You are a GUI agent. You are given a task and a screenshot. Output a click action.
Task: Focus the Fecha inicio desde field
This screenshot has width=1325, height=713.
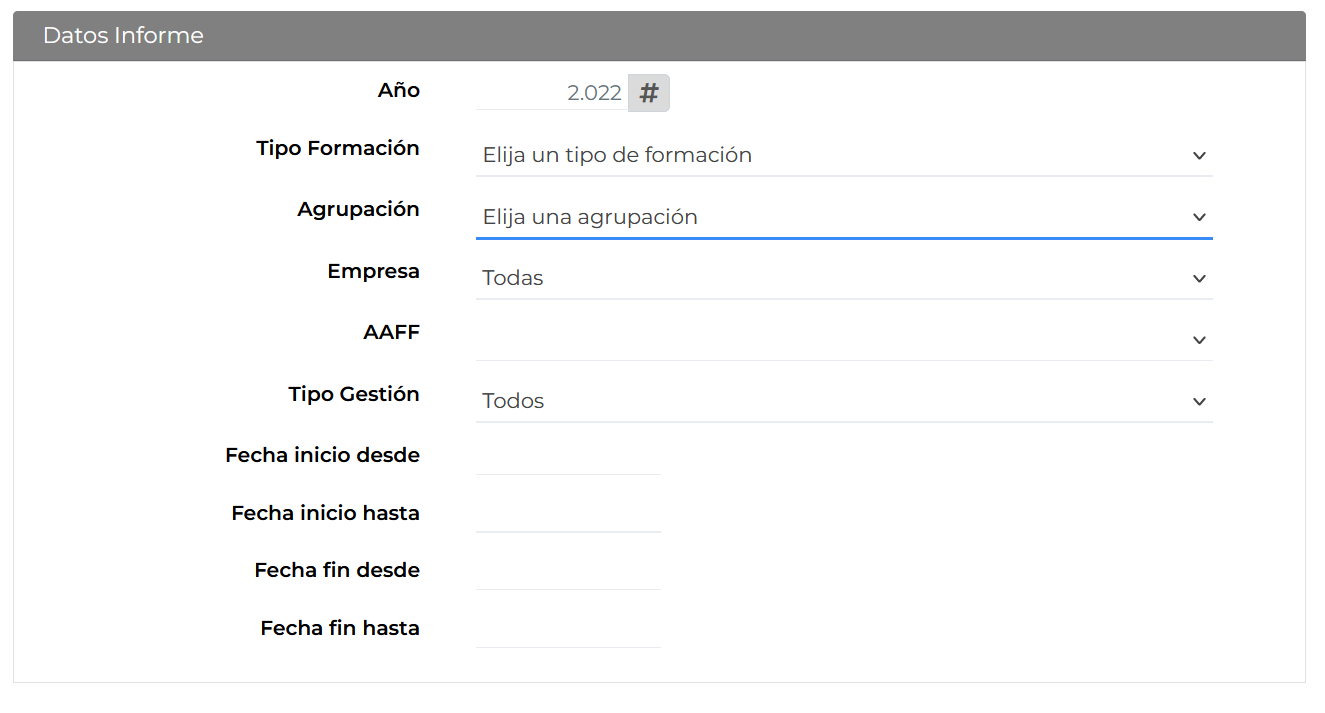(x=568, y=457)
